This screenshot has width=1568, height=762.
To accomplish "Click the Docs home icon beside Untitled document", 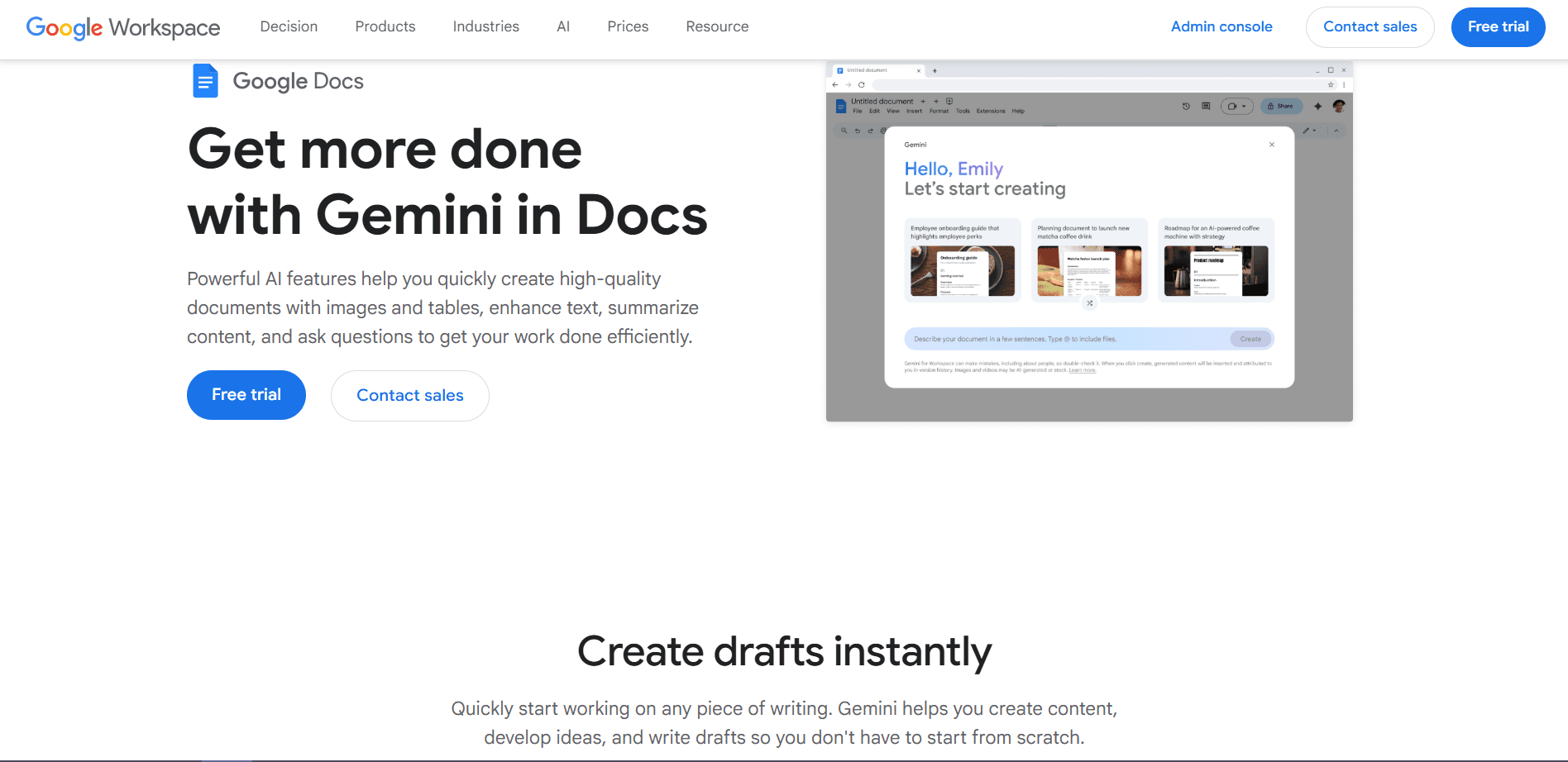I will (841, 107).
